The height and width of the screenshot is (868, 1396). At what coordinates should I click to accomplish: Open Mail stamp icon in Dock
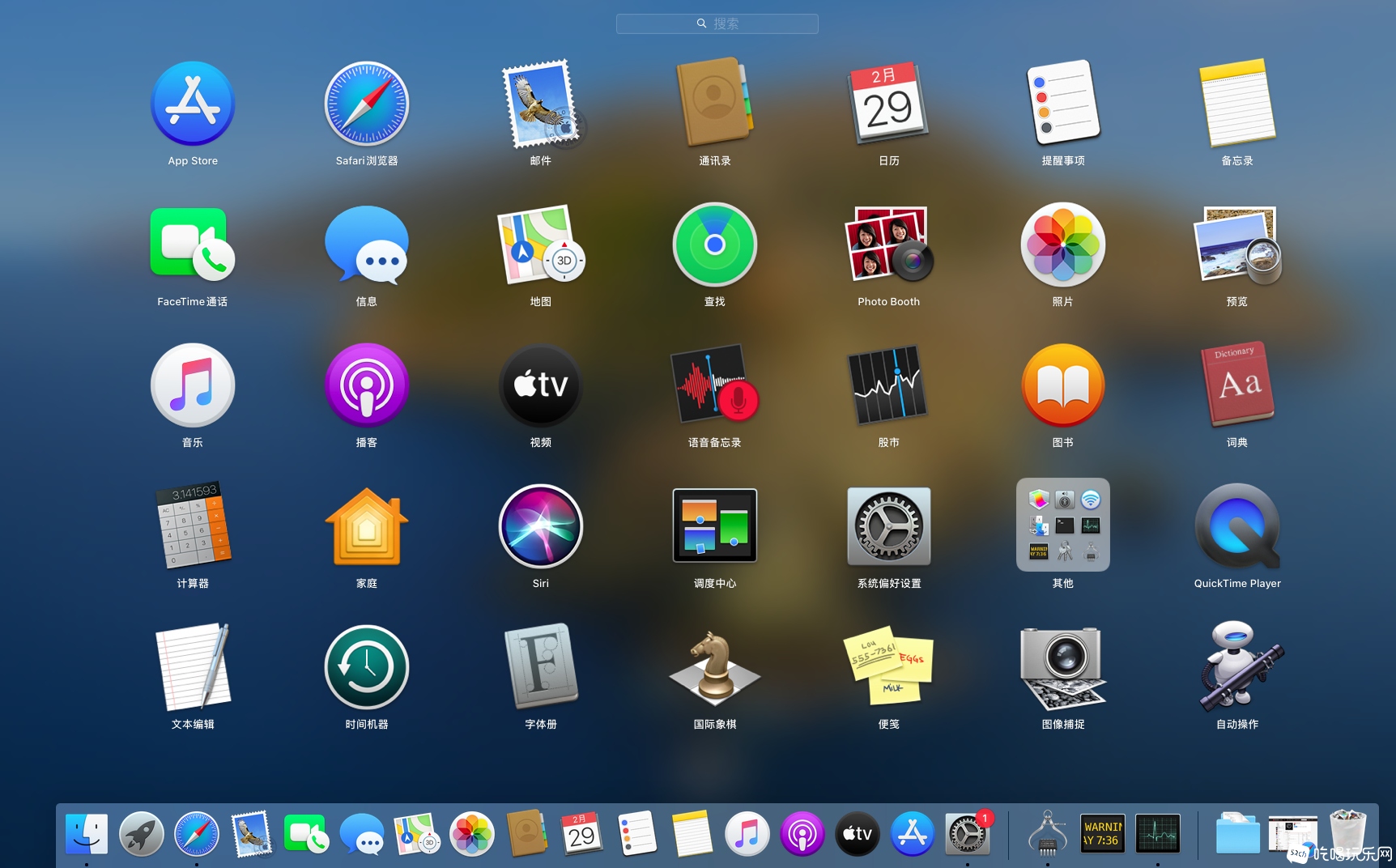252,833
